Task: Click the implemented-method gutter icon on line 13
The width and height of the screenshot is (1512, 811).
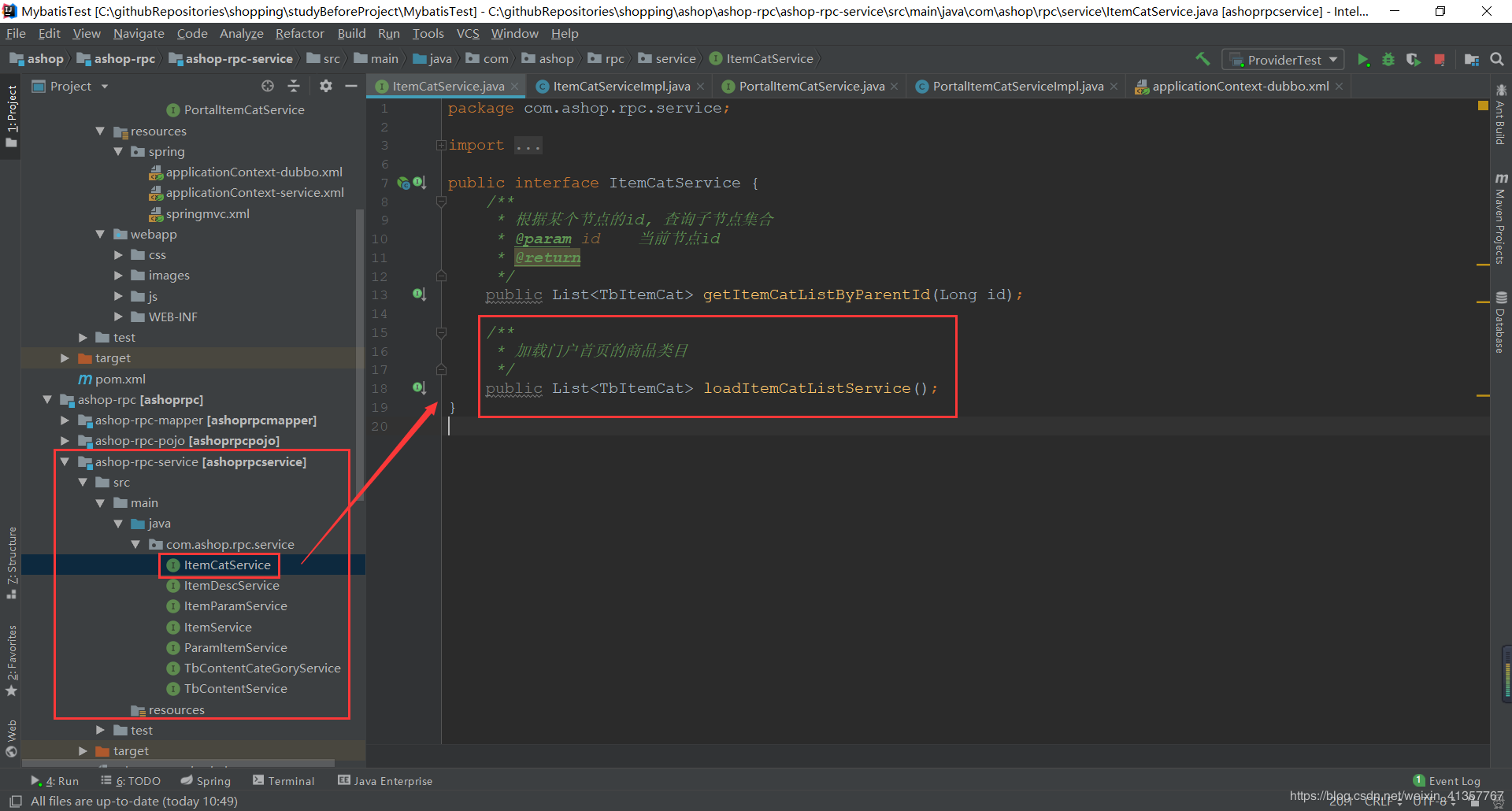Action: [x=419, y=294]
